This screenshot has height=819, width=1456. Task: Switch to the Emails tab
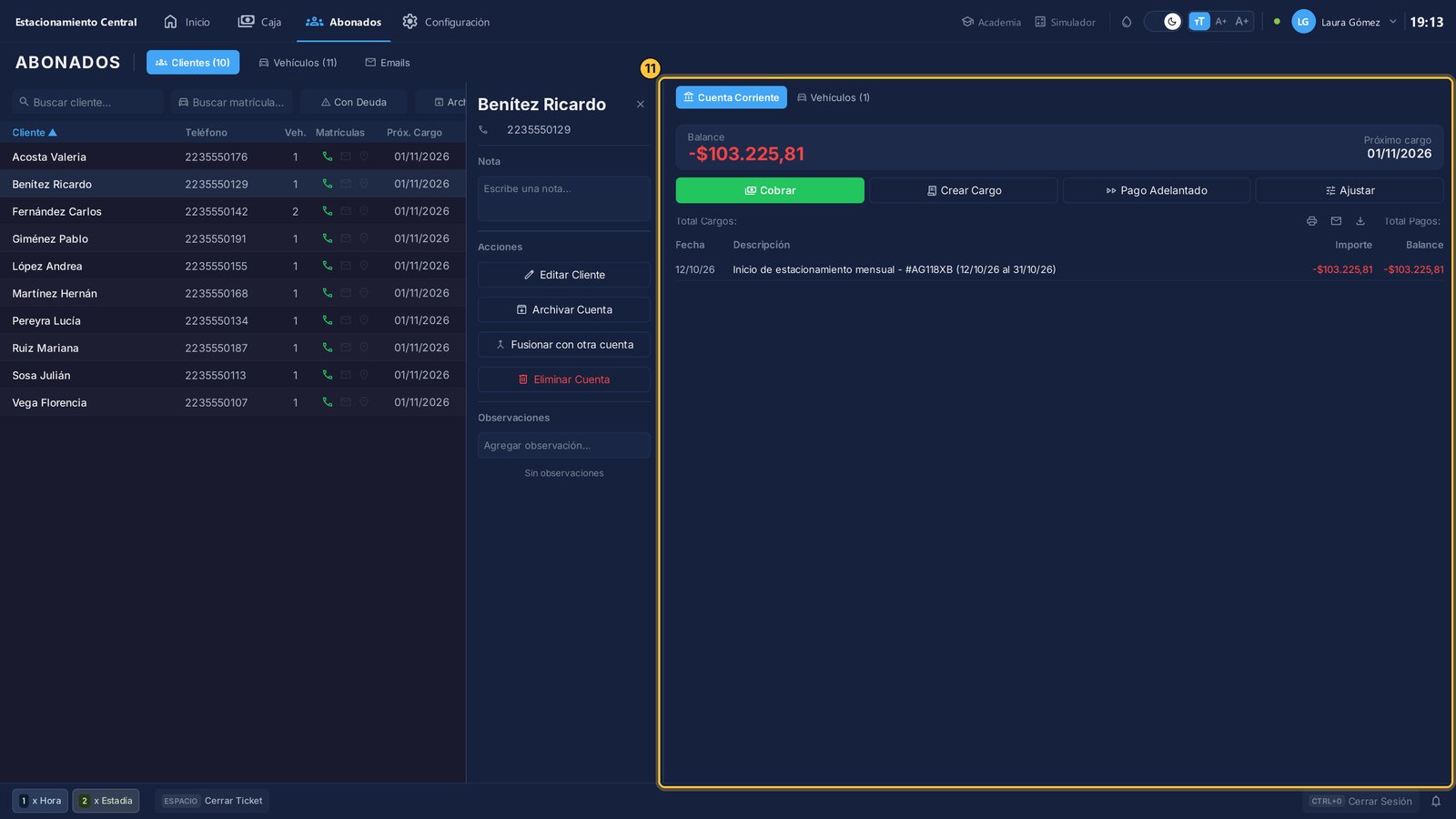[388, 63]
